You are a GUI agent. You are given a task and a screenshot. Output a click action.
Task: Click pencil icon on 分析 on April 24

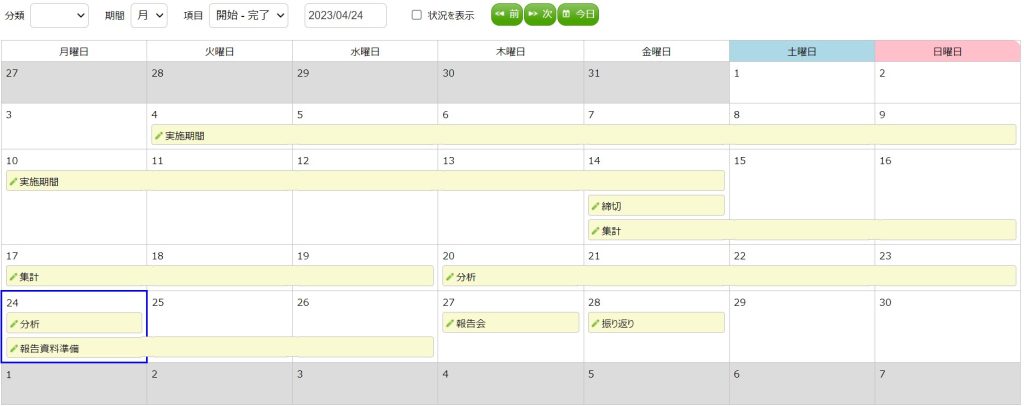tap(13, 323)
